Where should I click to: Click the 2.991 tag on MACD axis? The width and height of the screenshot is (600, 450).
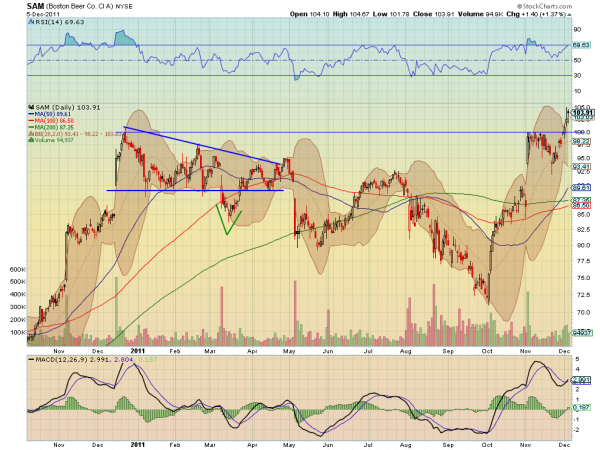pyautogui.click(x=582, y=380)
